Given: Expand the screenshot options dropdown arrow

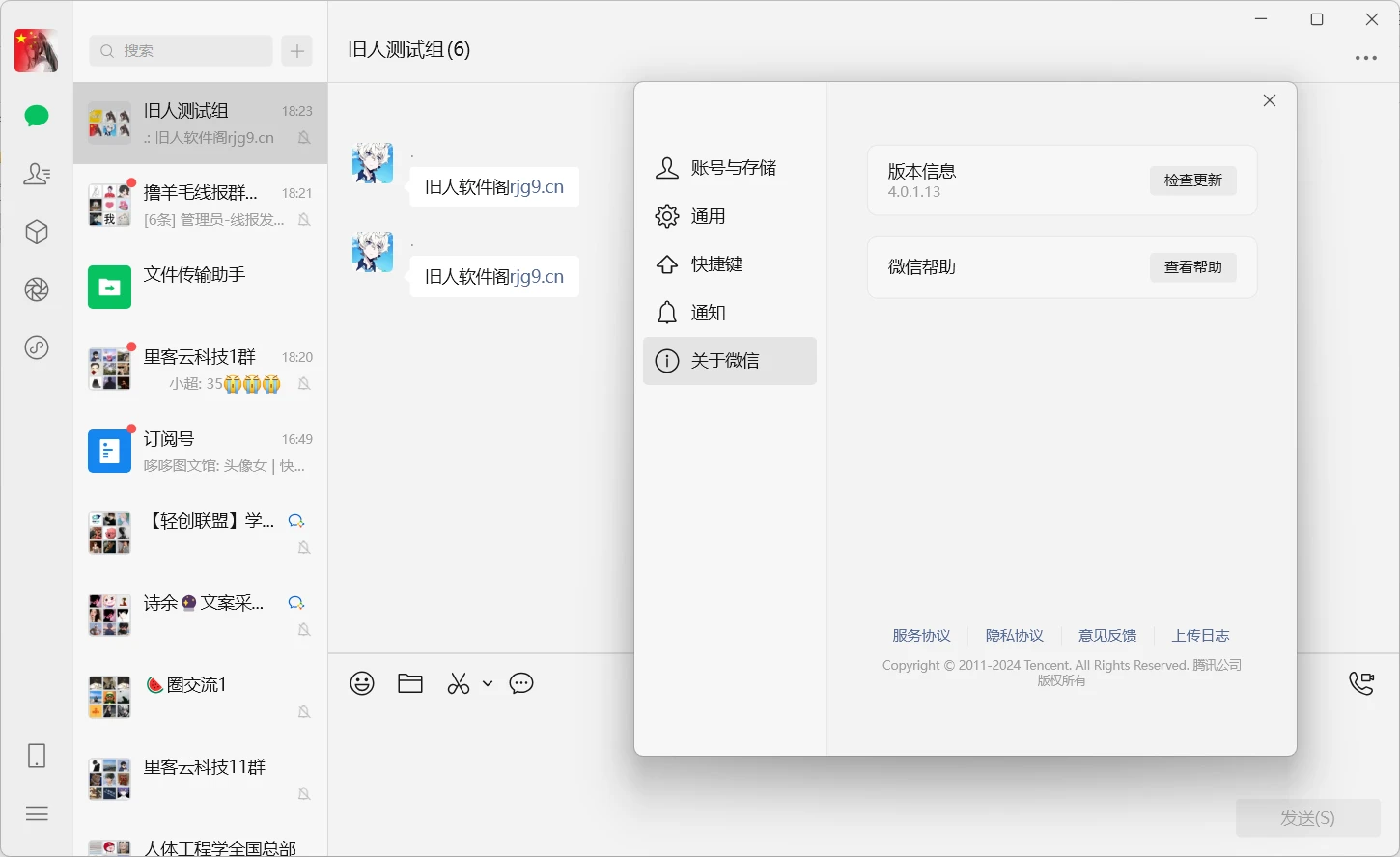Looking at the screenshot, I should (488, 683).
